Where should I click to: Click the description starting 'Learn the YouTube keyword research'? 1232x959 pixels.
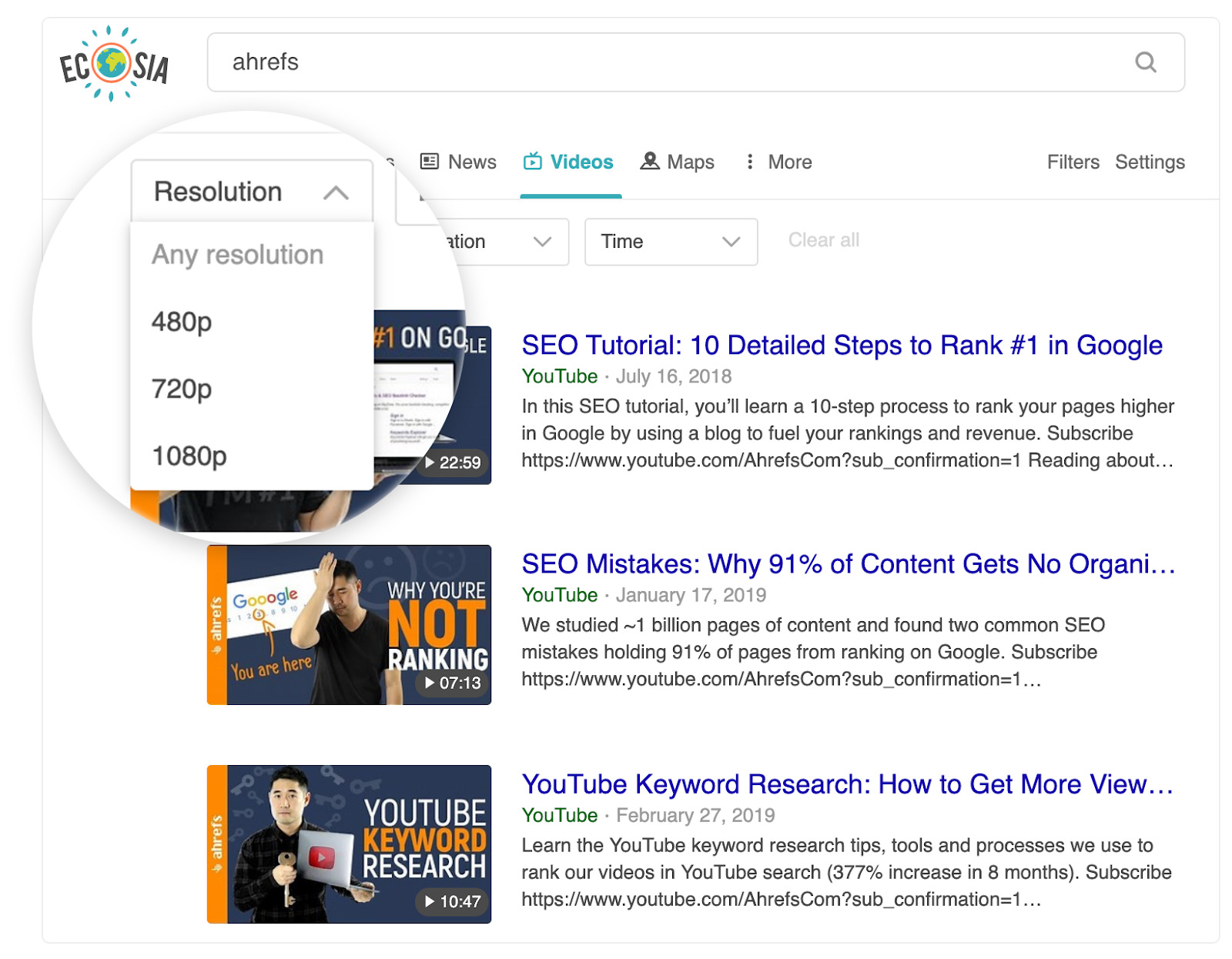(846, 872)
